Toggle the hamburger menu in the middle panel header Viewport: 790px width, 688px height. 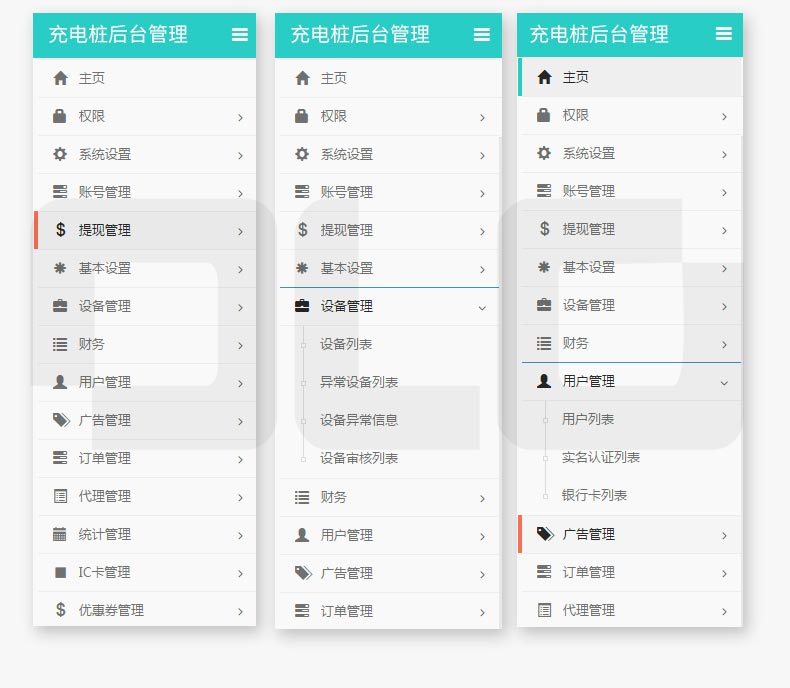coord(482,35)
